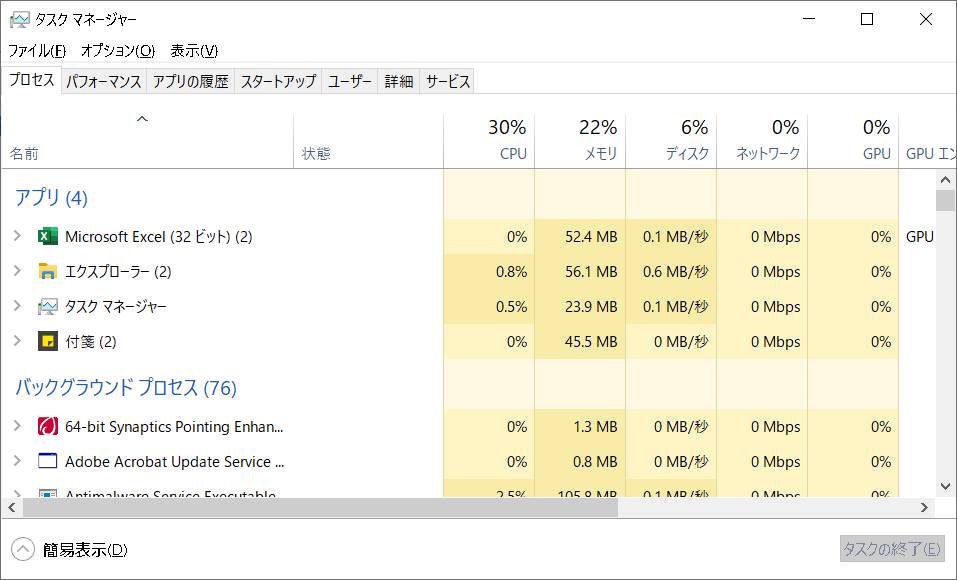This screenshot has height=580, width=957.
Task: Click the エクスプローラー folder icon
Action: click(x=48, y=271)
